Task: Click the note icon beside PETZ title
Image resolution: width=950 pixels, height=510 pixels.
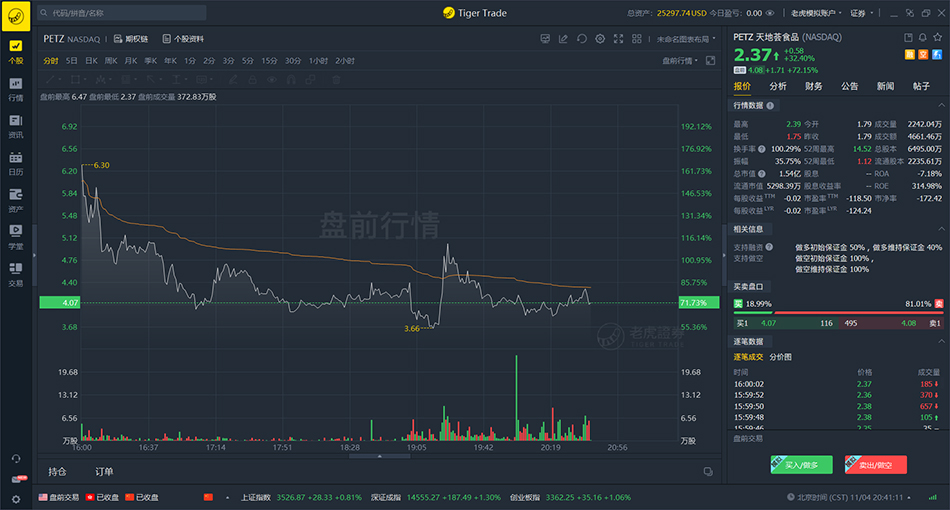Action: tap(908, 37)
